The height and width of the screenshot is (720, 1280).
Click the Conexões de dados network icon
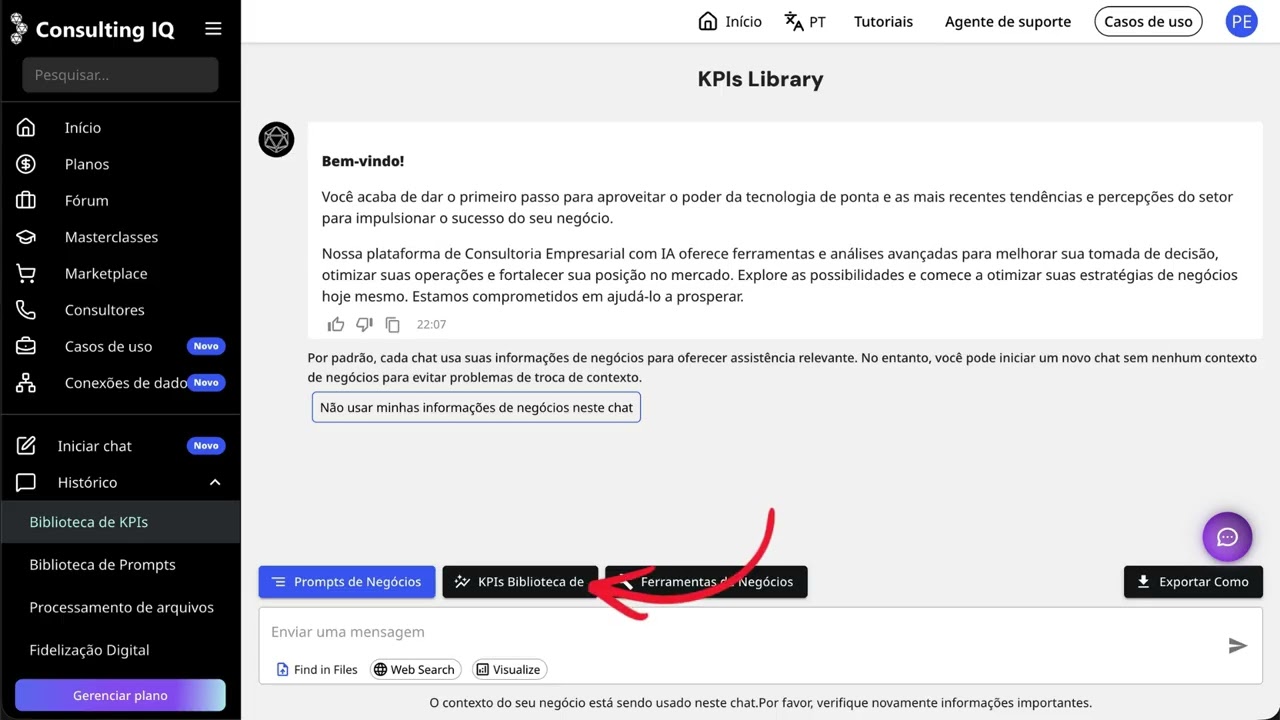tap(26, 383)
